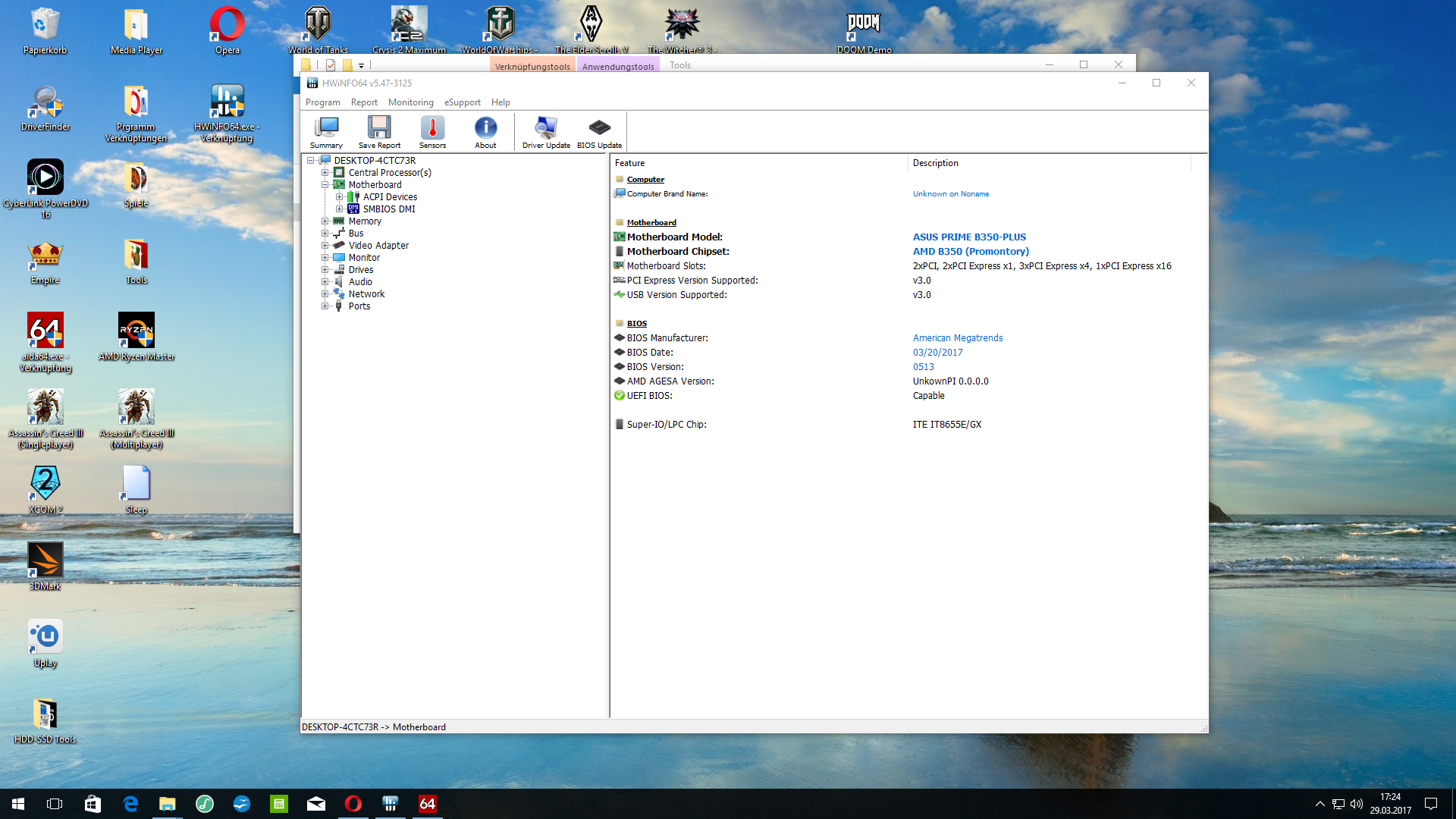Expand the Video Adapter tree node
The height and width of the screenshot is (819, 1456).
tap(325, 246)
